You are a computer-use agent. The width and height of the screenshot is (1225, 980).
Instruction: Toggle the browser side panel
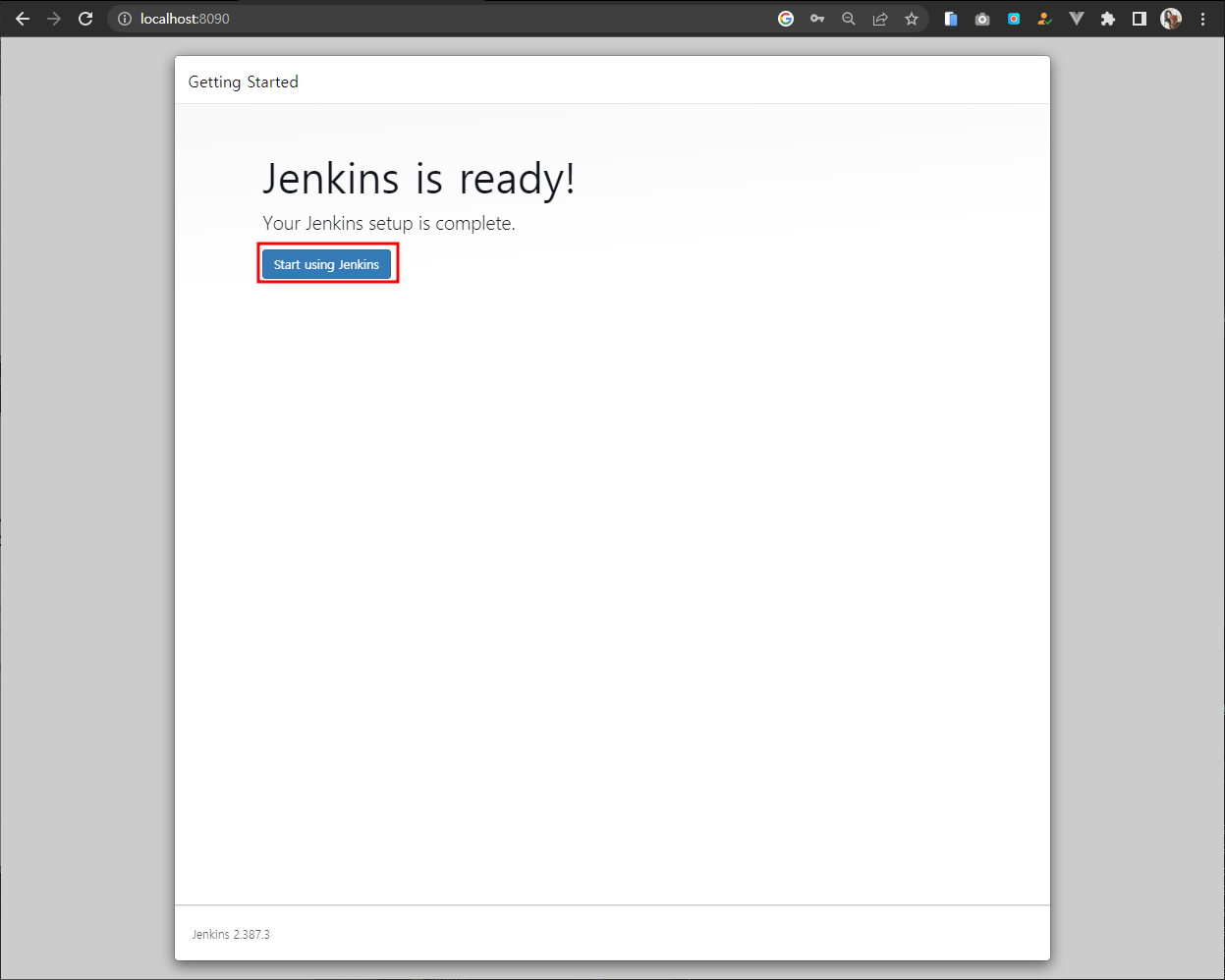tap(1140, 19)
